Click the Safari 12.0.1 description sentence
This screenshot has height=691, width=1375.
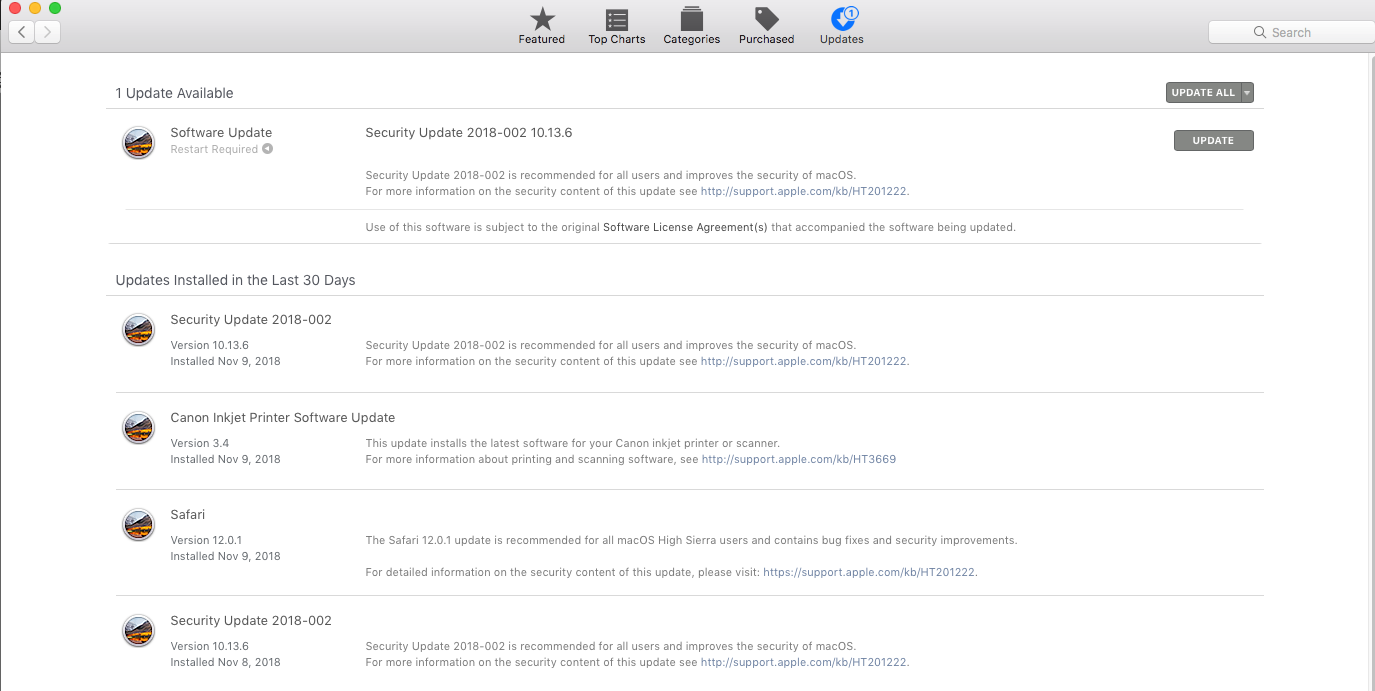[691, 540]
